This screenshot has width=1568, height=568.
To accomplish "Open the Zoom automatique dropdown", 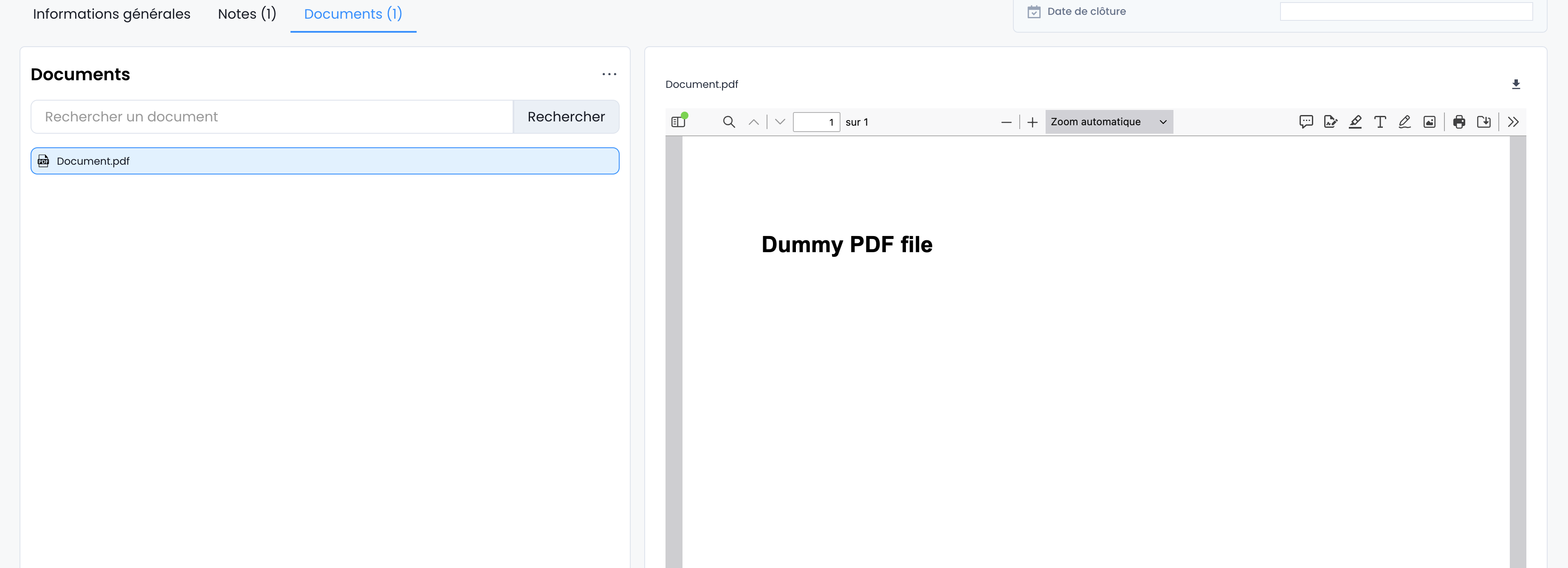I will (x=1108, y=122).
